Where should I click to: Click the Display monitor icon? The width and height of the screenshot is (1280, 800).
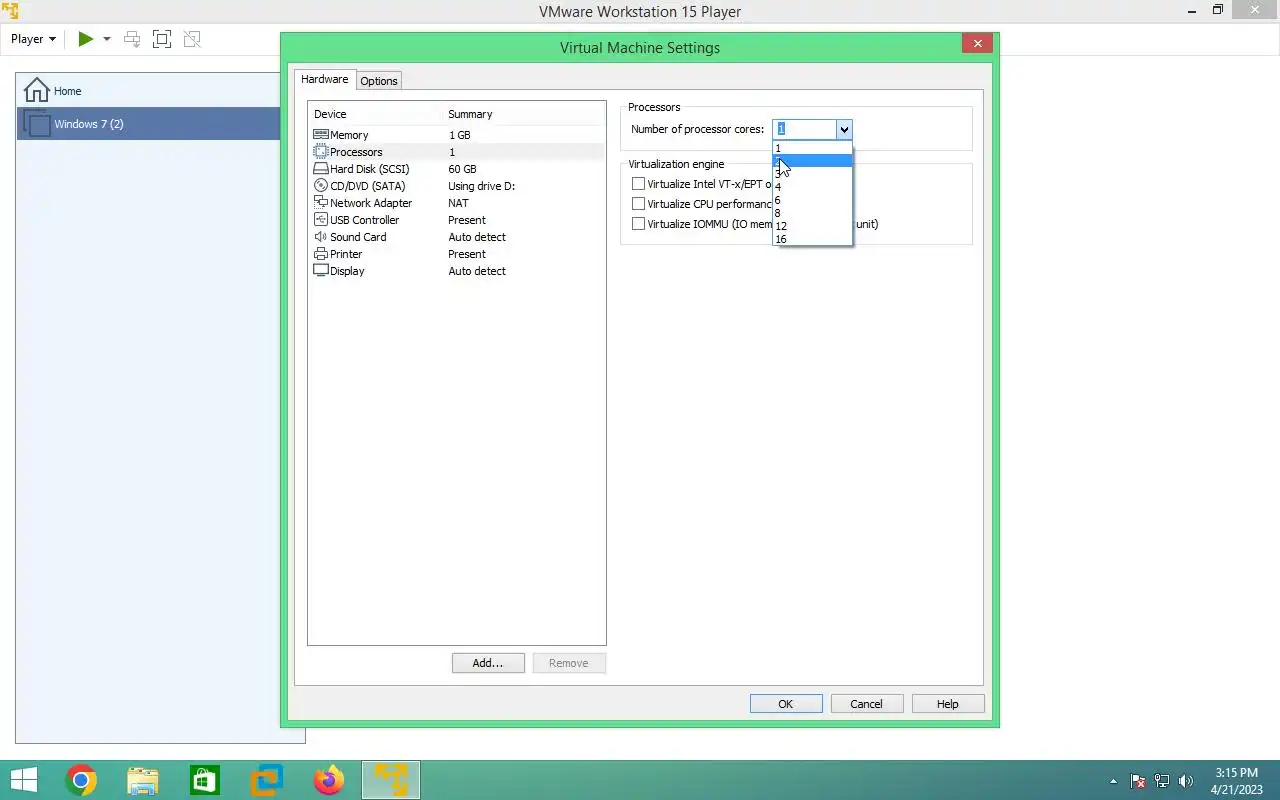[321, 271]
